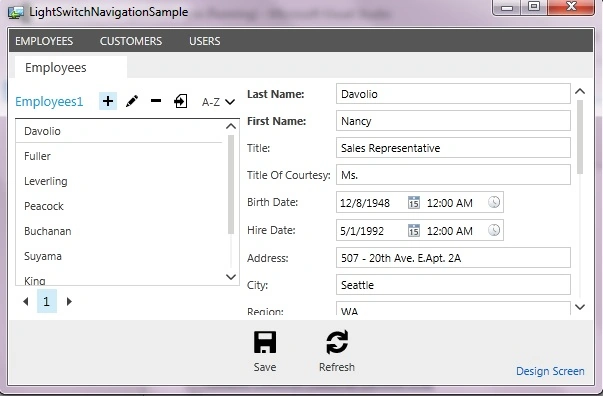This screenshot has width=603, height=396.
Task: Click details pane scroll down arrow
Action: (580, 307)
